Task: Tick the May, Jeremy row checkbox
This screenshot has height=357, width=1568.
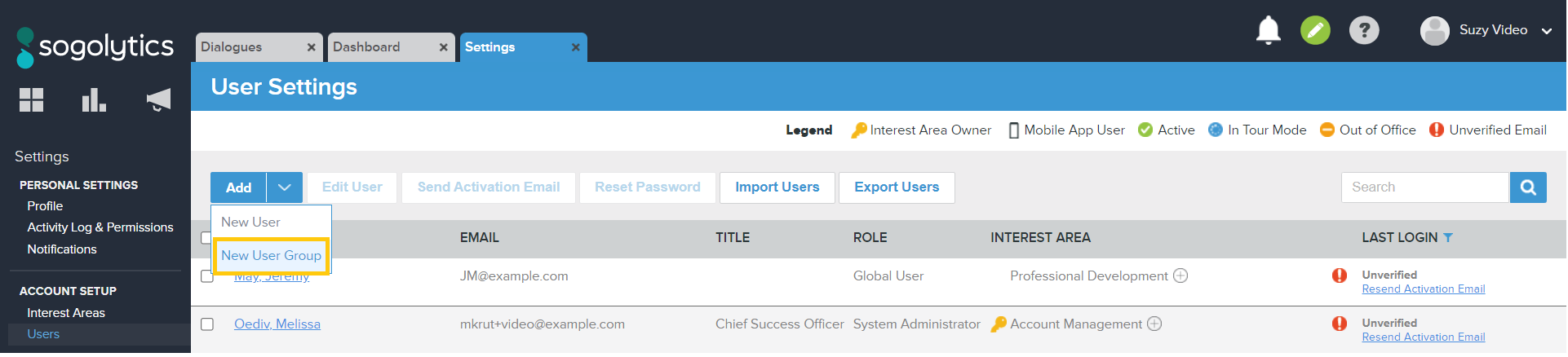Action: tap(207, 276)
